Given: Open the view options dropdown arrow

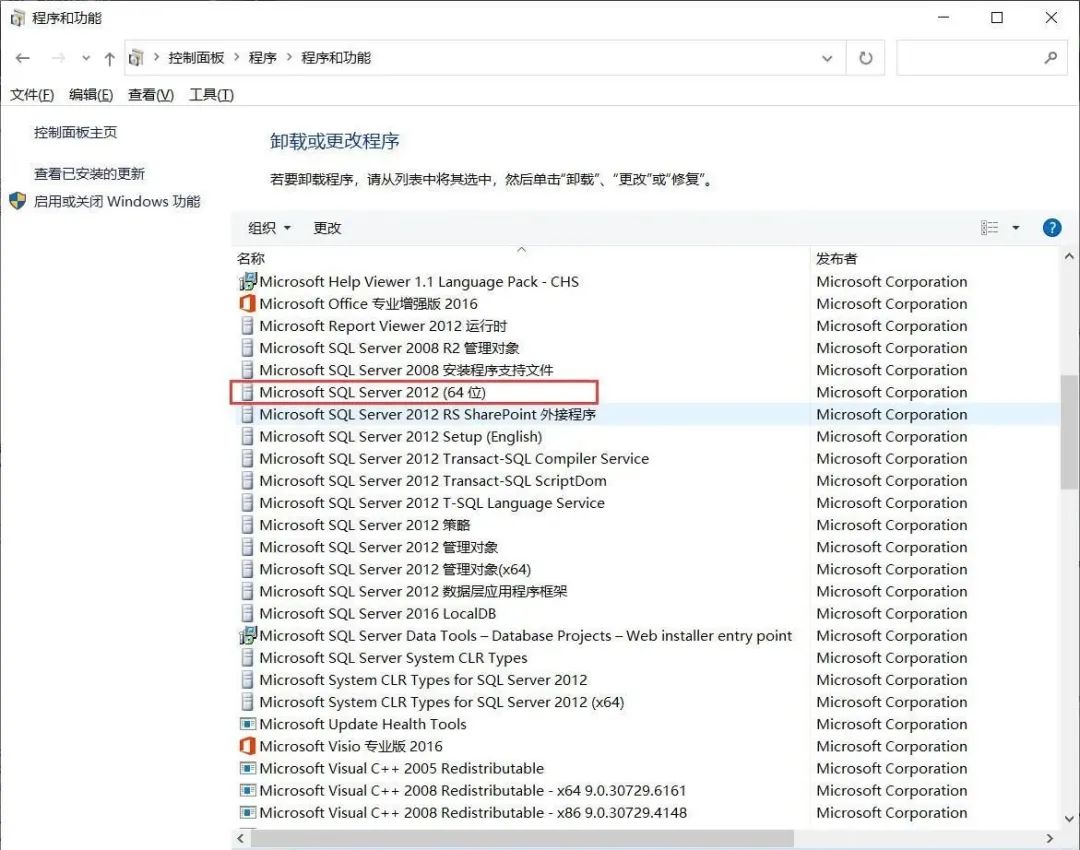Looking at the screenshot, I should [1016, 228].
